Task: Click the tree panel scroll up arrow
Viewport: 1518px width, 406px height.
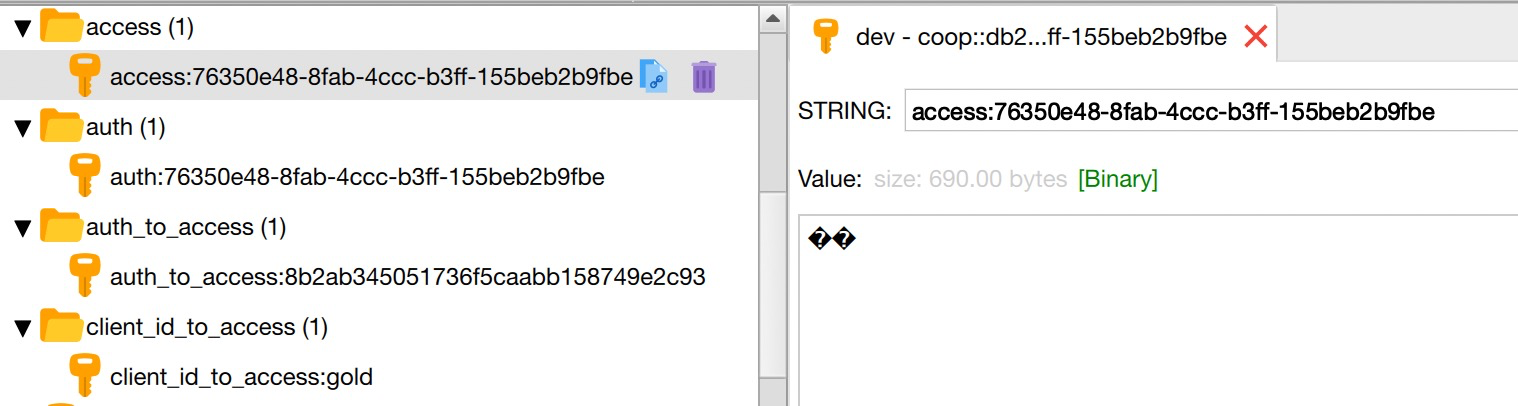Action: [x=773, y=18]
